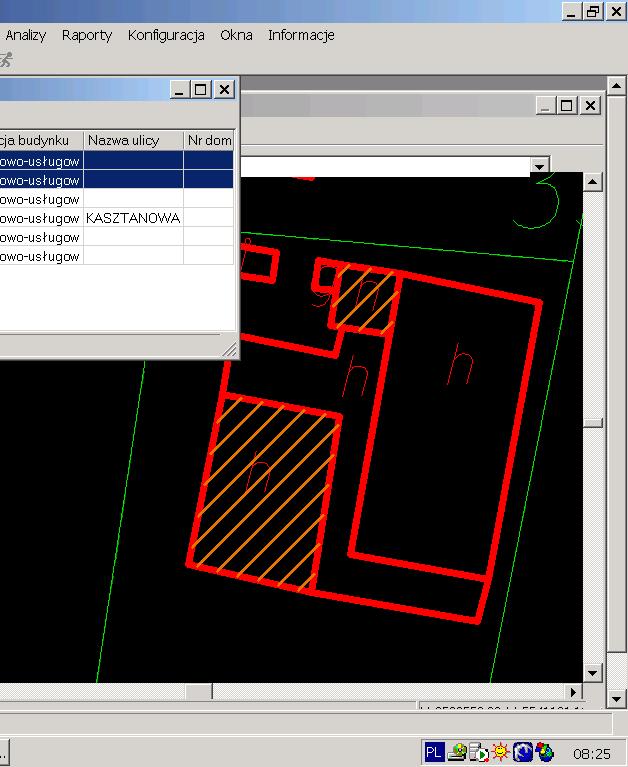Viewport: 628px width, 767px height.
Task: Click the smiling sun tray icon
Action: pyautogui.click(x=500, y=752)
